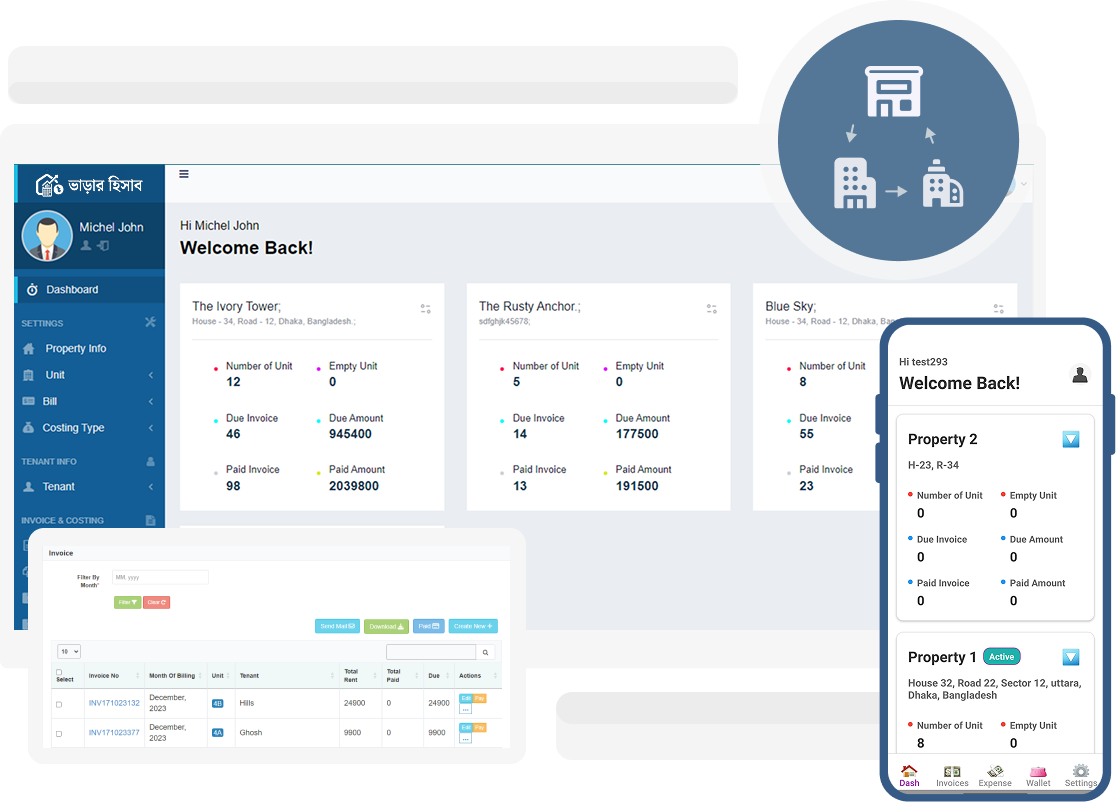Viewport: 1116px width, 802px height.
Task: Open Michel John's profile avatar
Action: coord(47,236)
